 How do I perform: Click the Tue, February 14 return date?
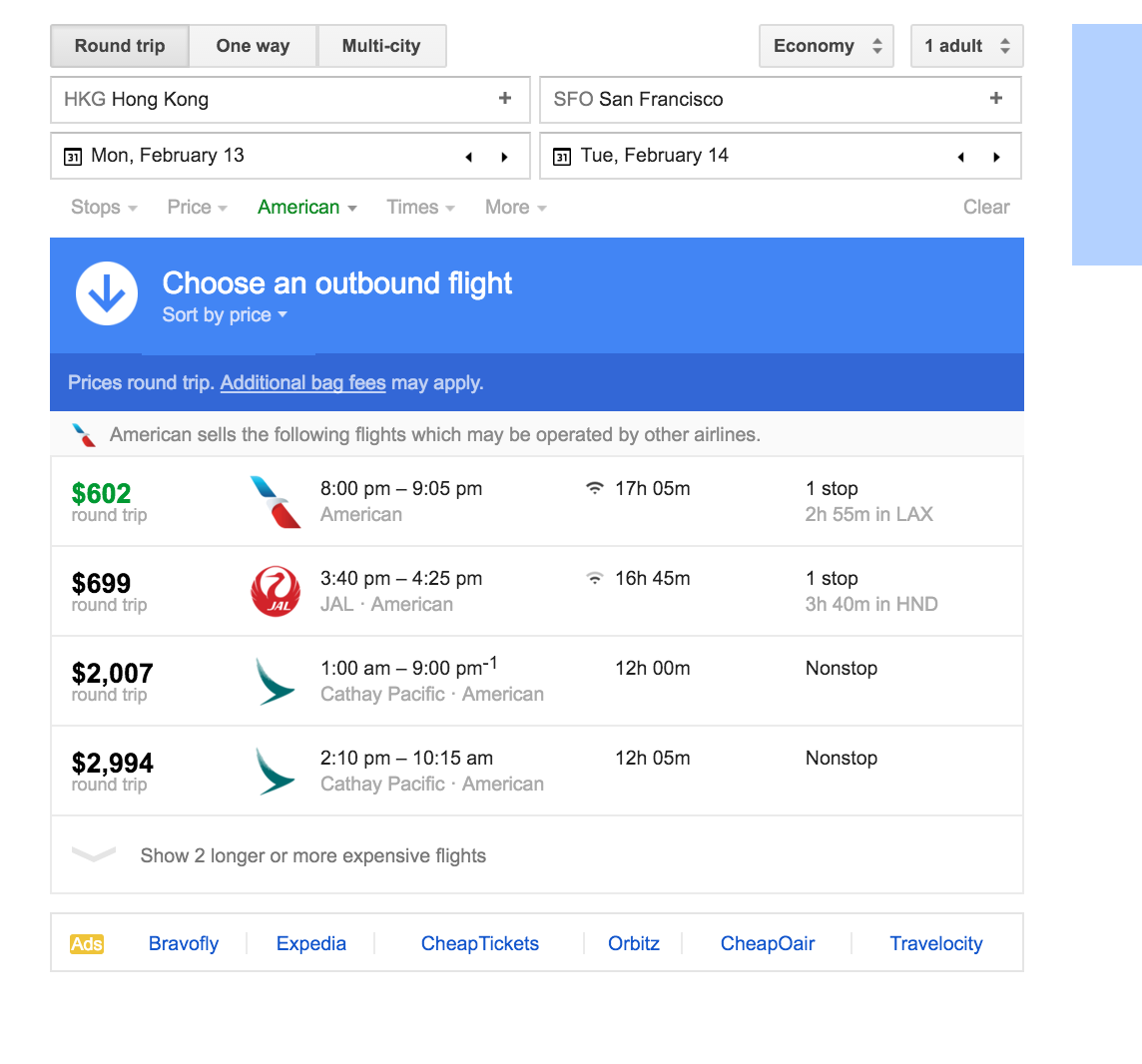(x=654, y=155)
